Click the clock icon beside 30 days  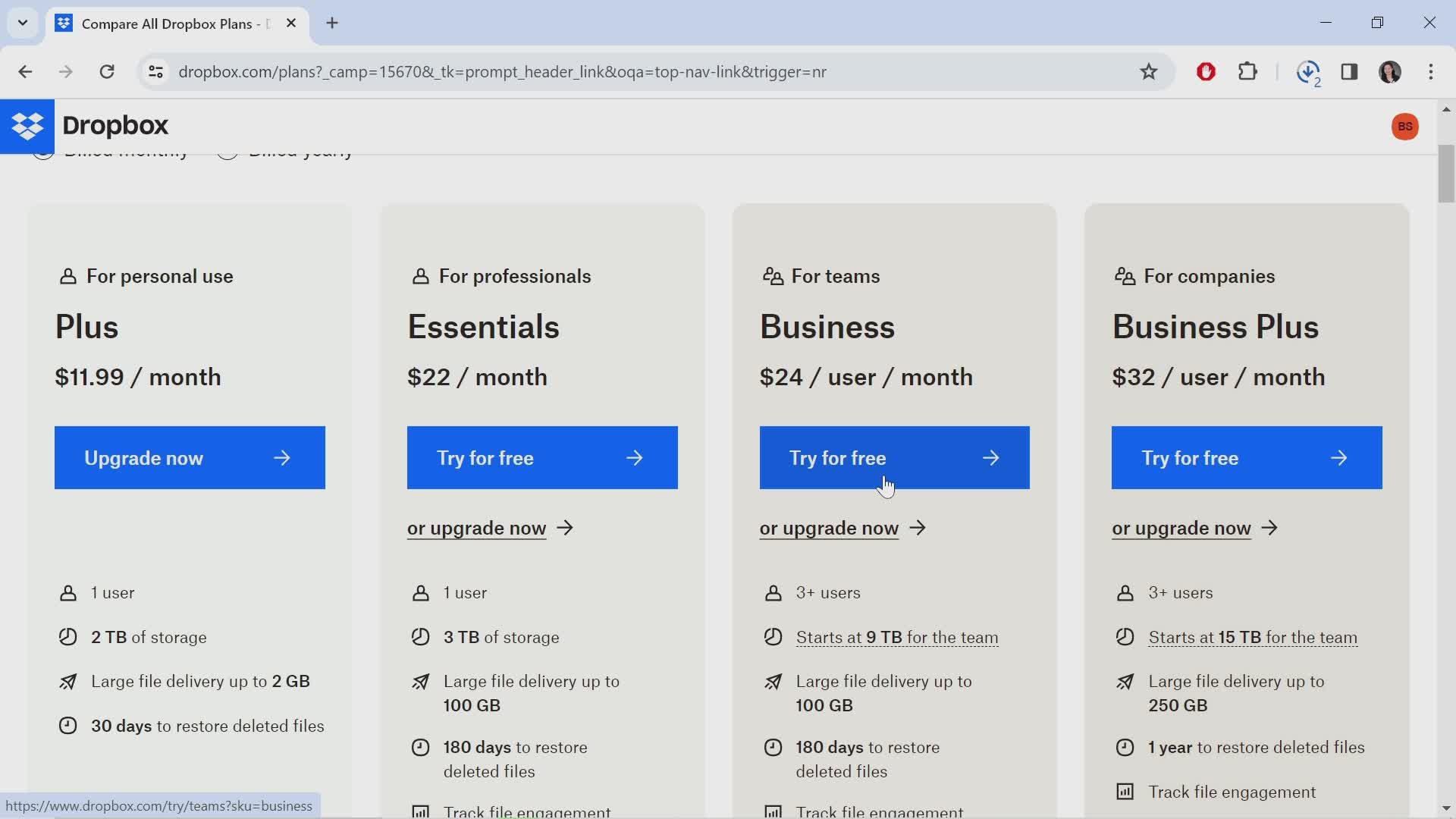pyautogui.click(x=67, y=726)
